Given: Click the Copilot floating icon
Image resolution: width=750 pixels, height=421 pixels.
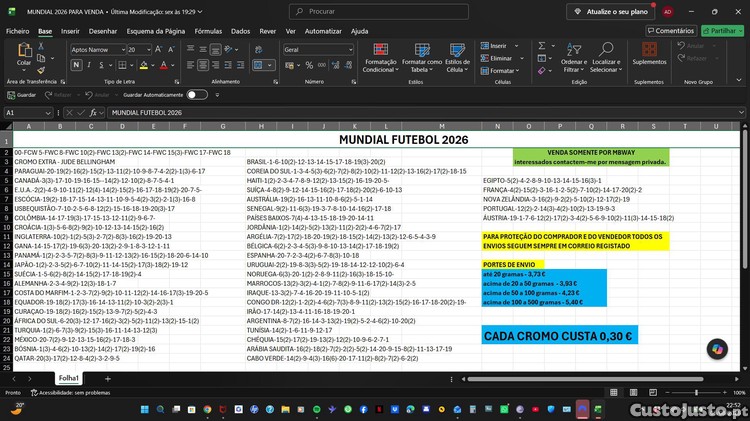Looking at the screenshot, I should pyautogui.click(x=717, y=349).
